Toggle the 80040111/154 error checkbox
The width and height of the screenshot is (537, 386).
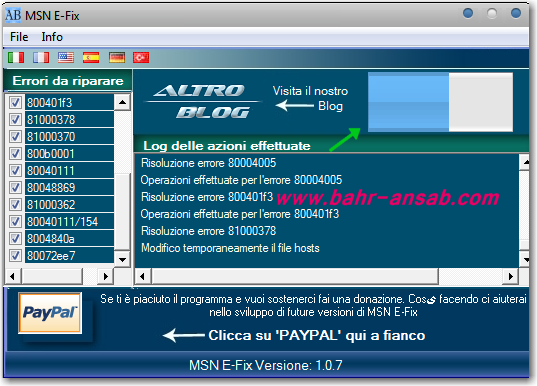pos(15,221)
